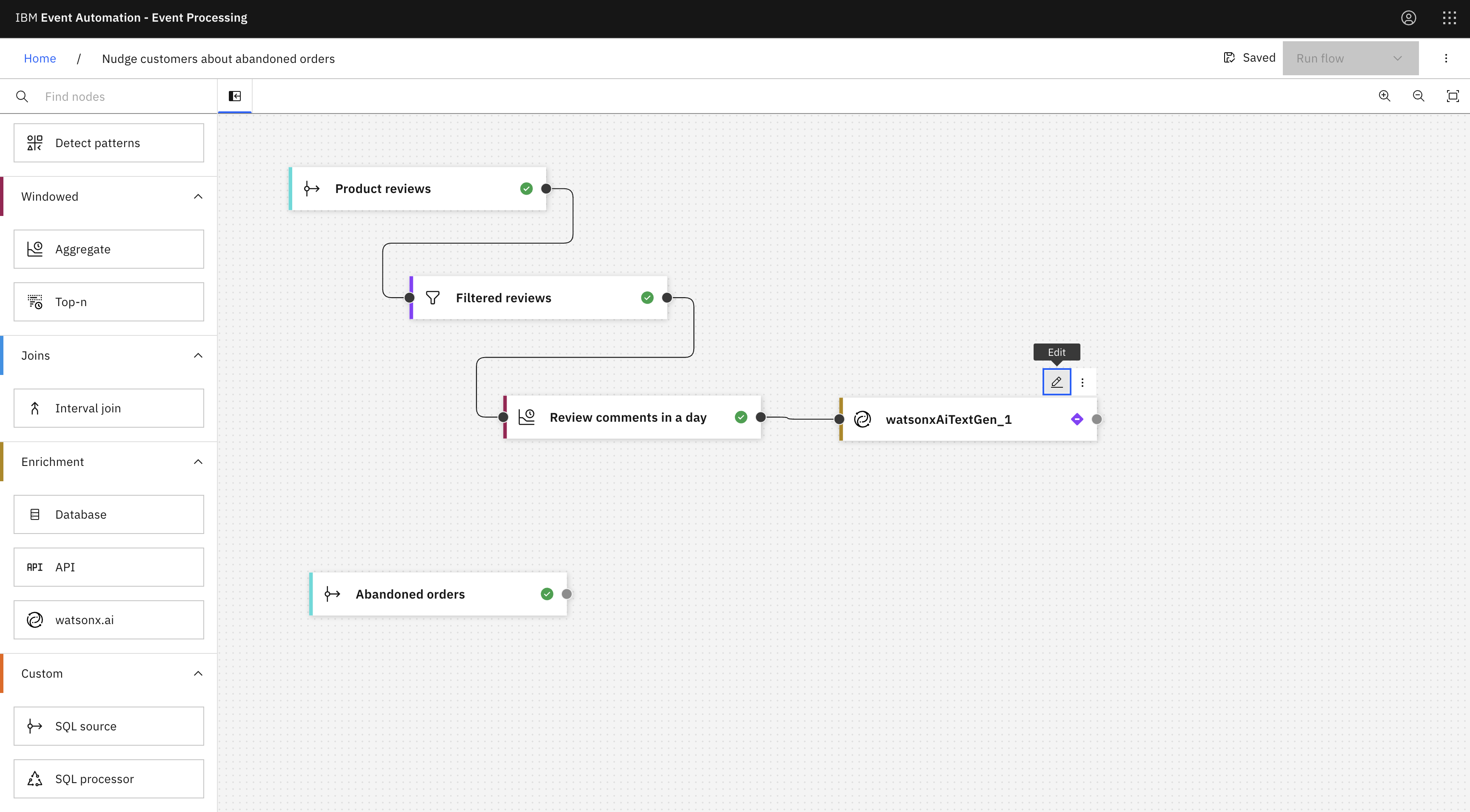Zoom out on the canvas
This screenshot has height=812, width=1470.
1419,96
